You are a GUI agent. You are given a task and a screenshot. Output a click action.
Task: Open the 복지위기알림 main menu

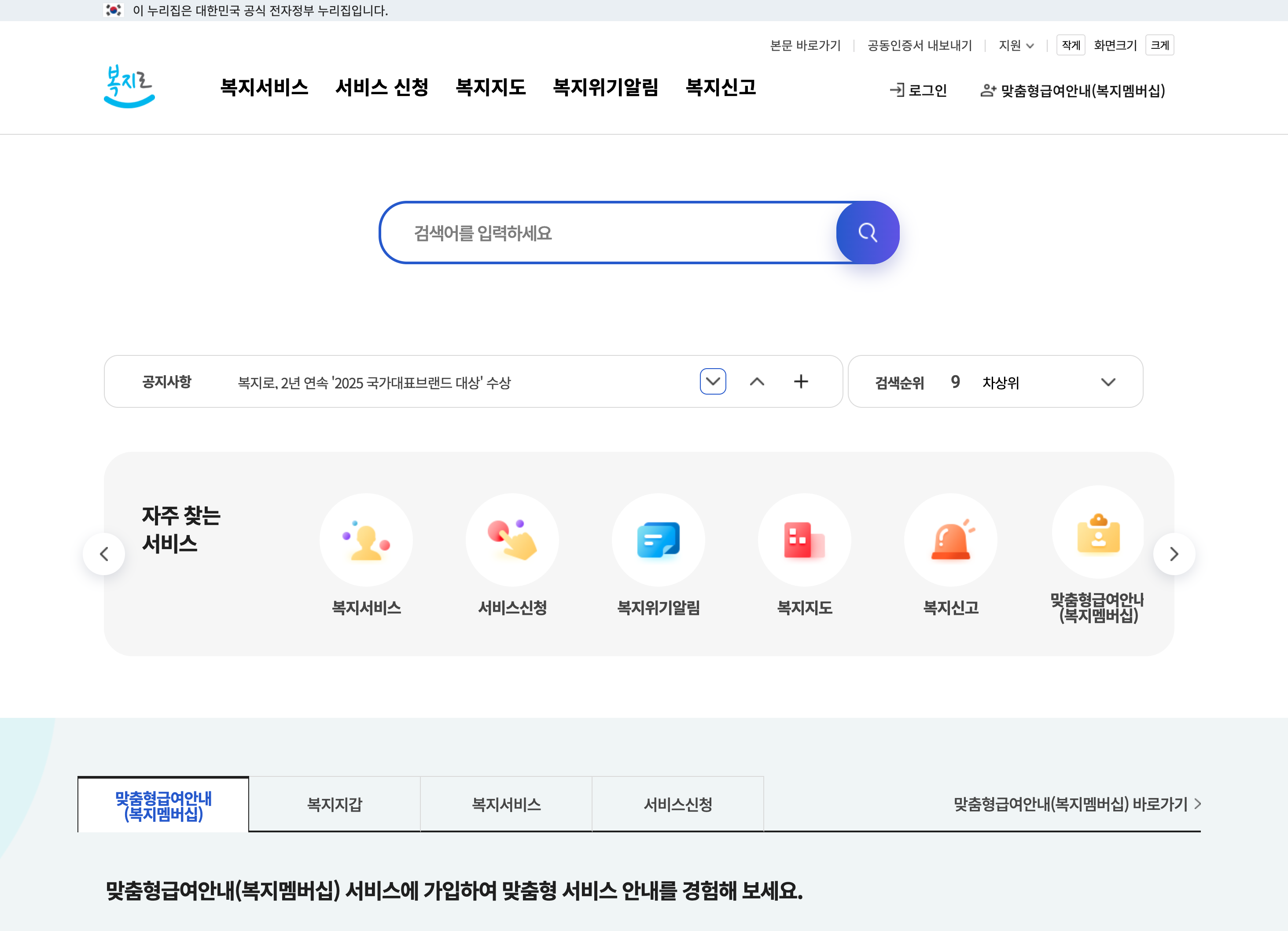605,87
